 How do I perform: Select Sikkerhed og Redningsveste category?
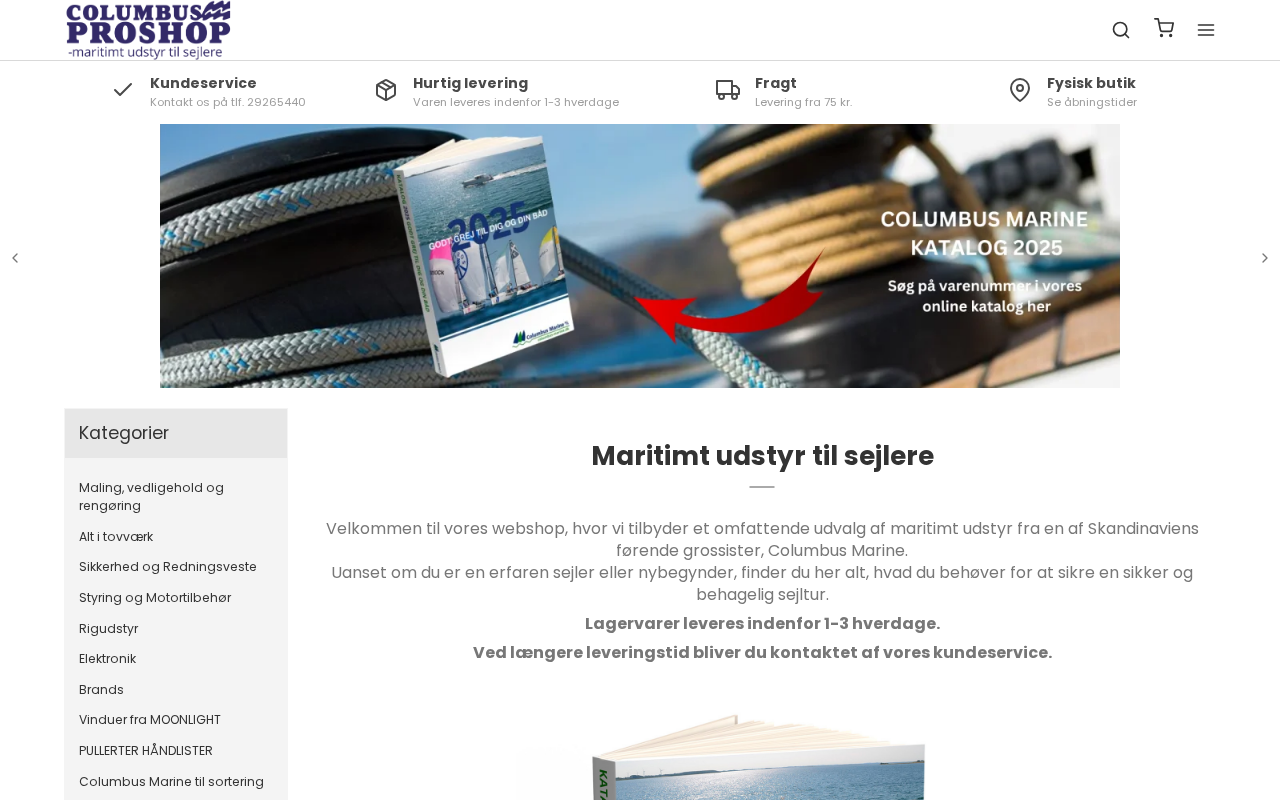(168, 567)
